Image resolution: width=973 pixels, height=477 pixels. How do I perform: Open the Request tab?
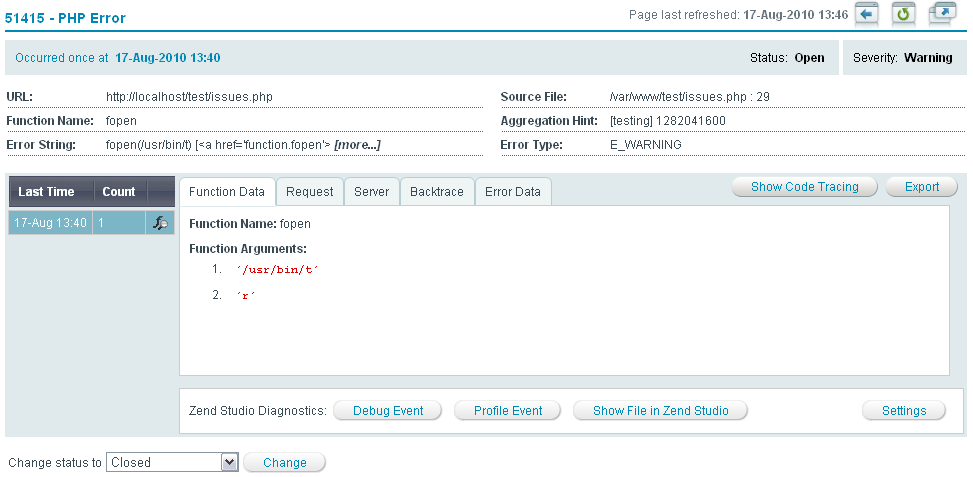point(309,191)
